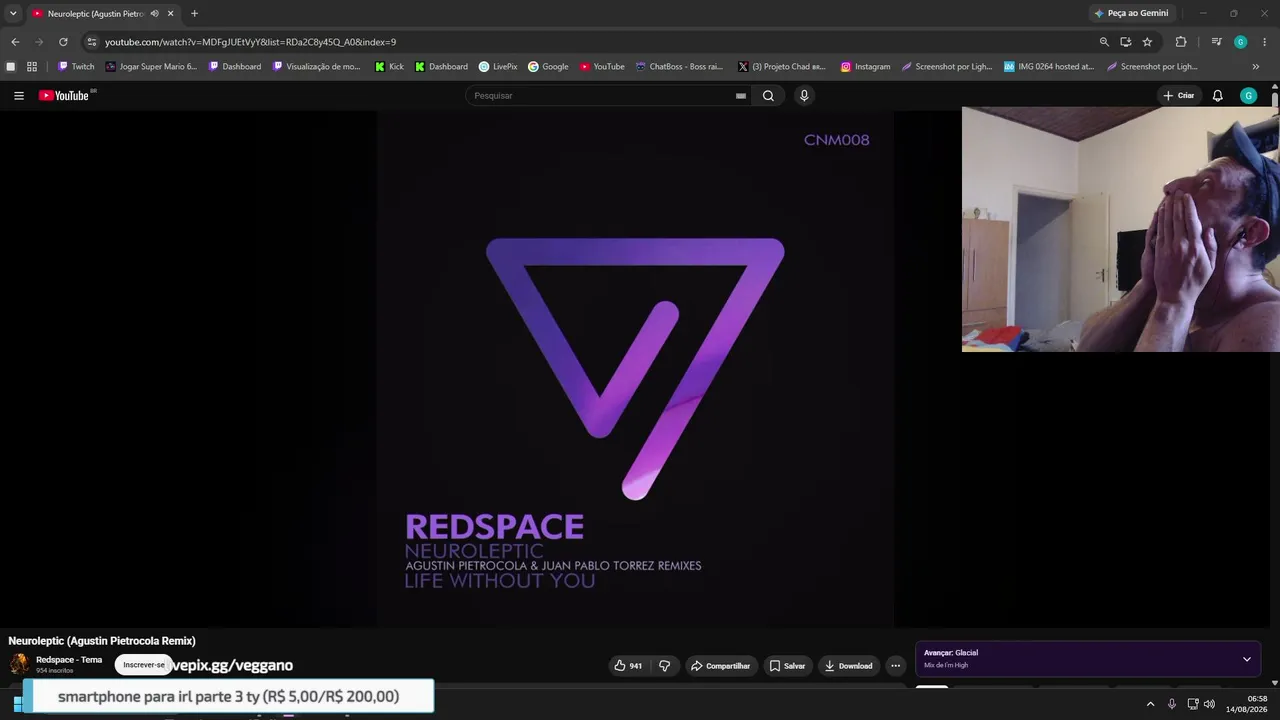Open the YouTube guide hamburger menu
This screenshot has height=720, width=1280.
tap(19, 96)
